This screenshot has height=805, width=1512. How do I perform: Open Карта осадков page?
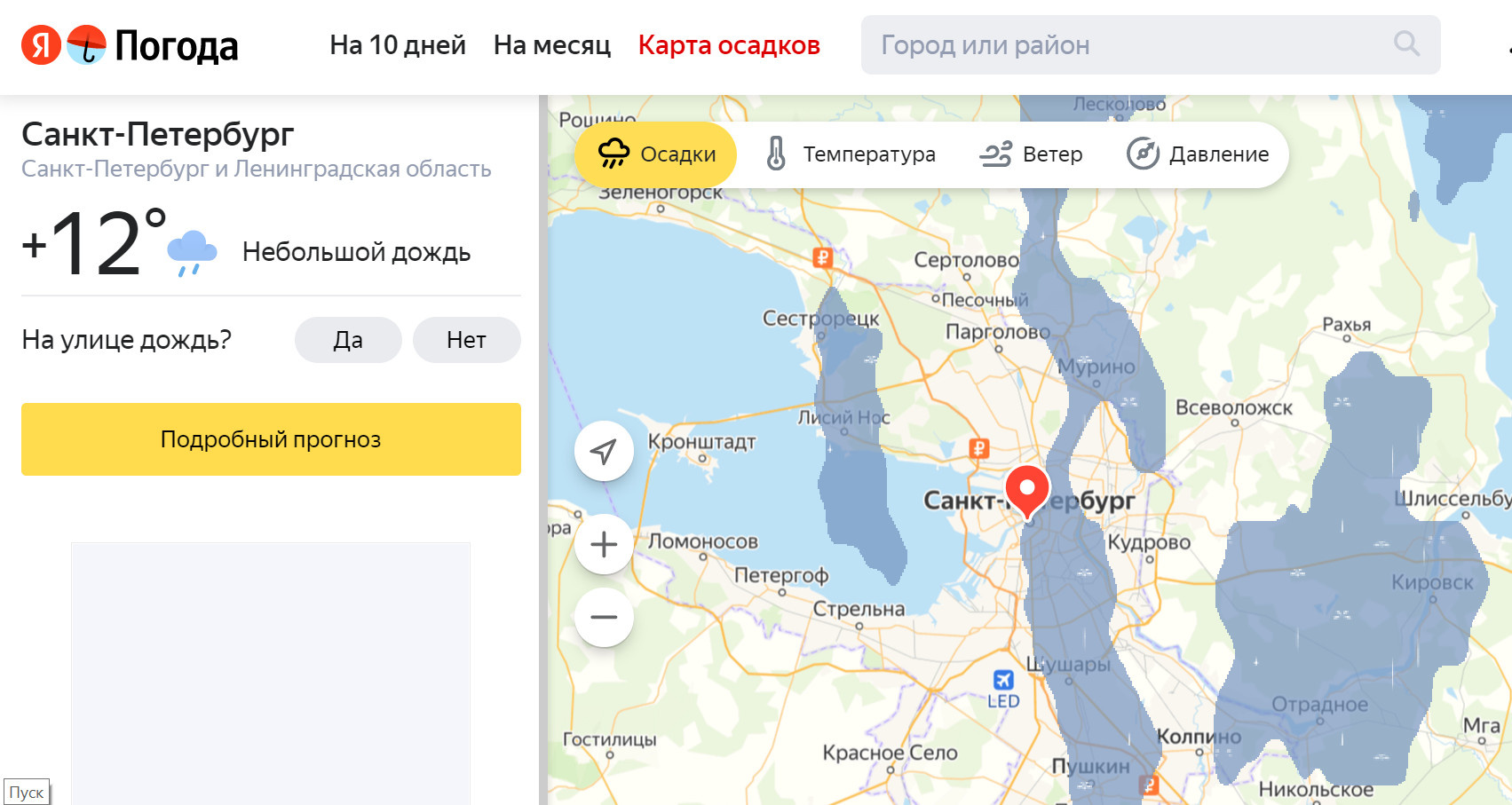(x=729, y=44)
